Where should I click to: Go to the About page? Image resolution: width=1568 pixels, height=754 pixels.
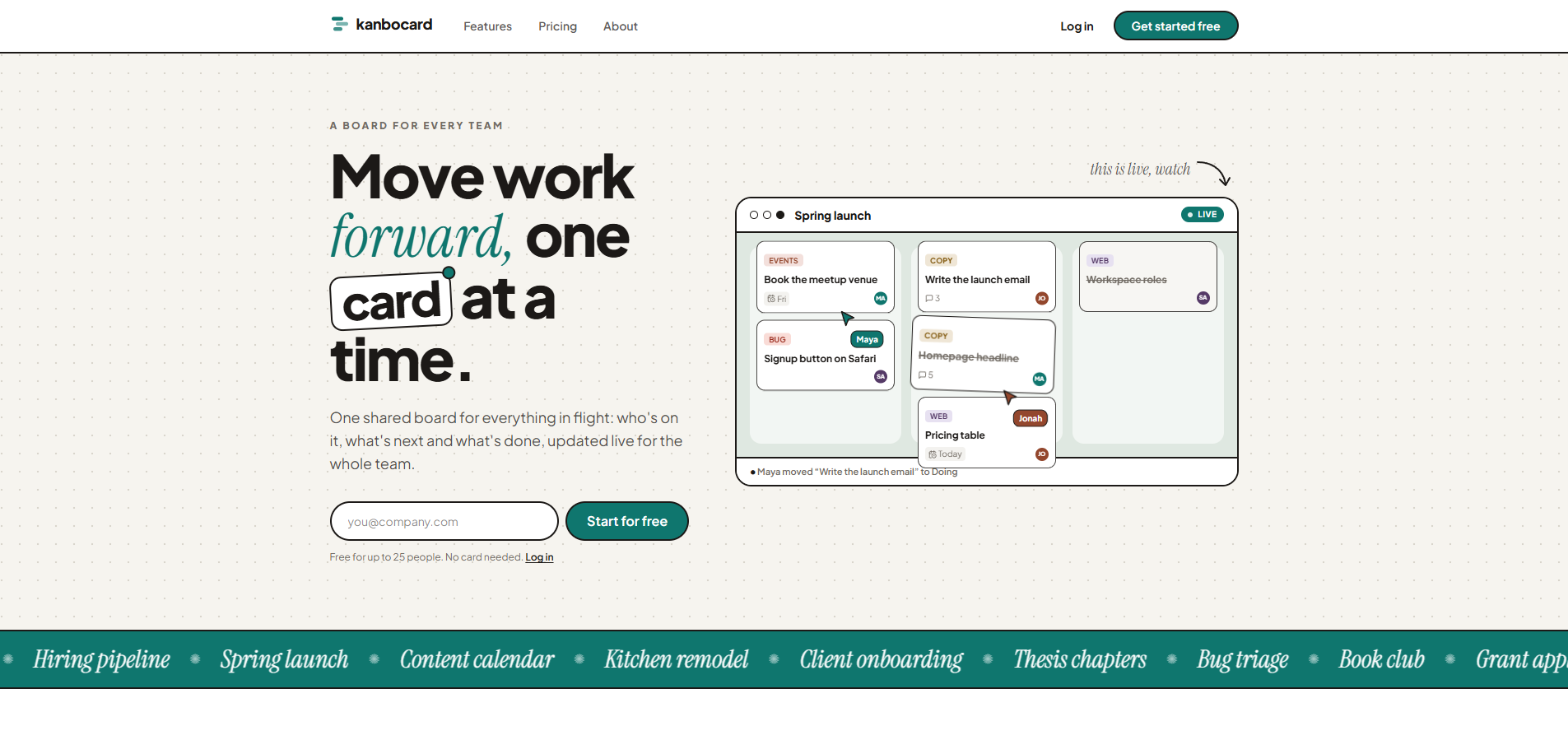click(x=621, y=26)
